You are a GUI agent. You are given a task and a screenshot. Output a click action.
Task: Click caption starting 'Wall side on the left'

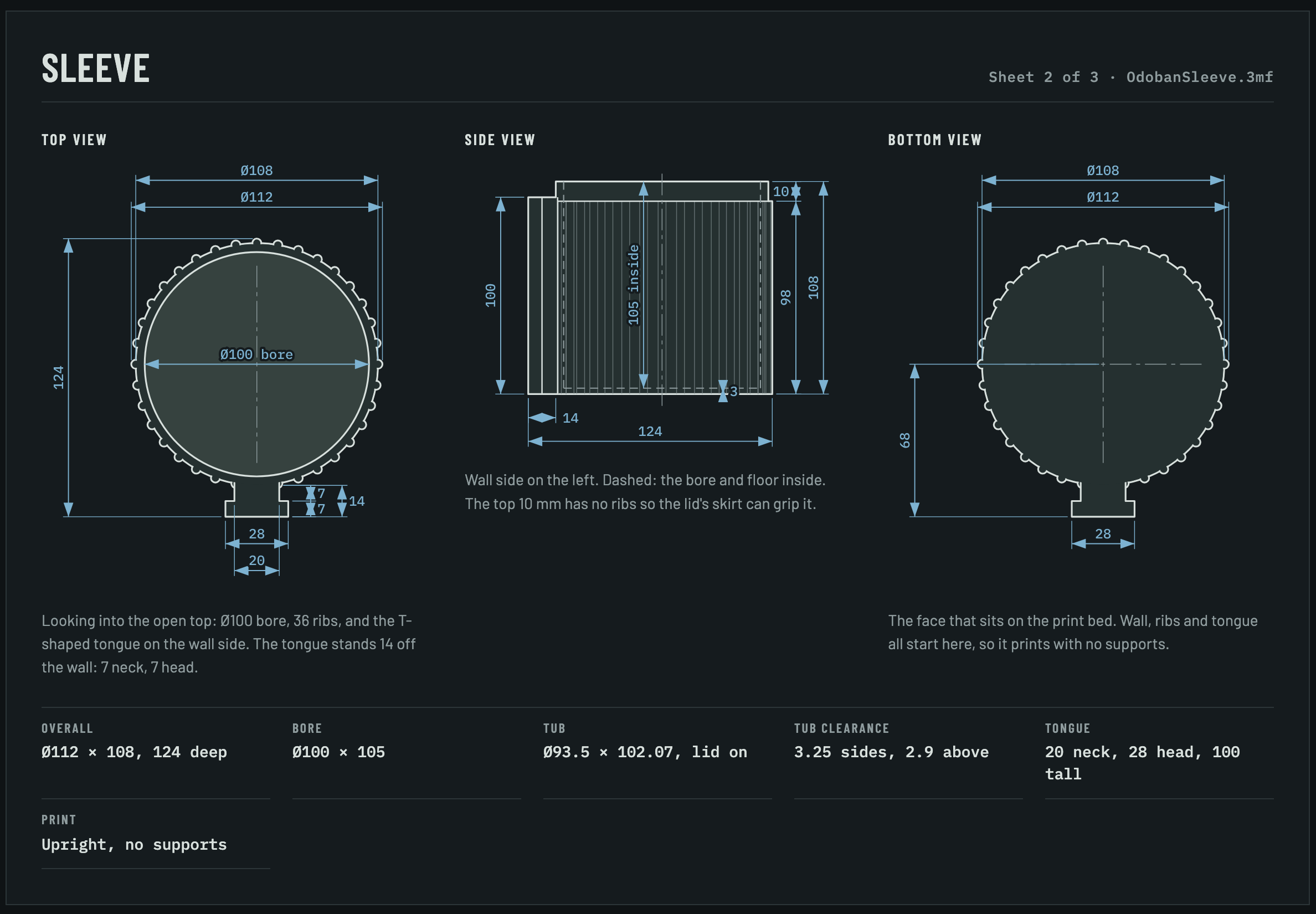(x=645, y=492)
